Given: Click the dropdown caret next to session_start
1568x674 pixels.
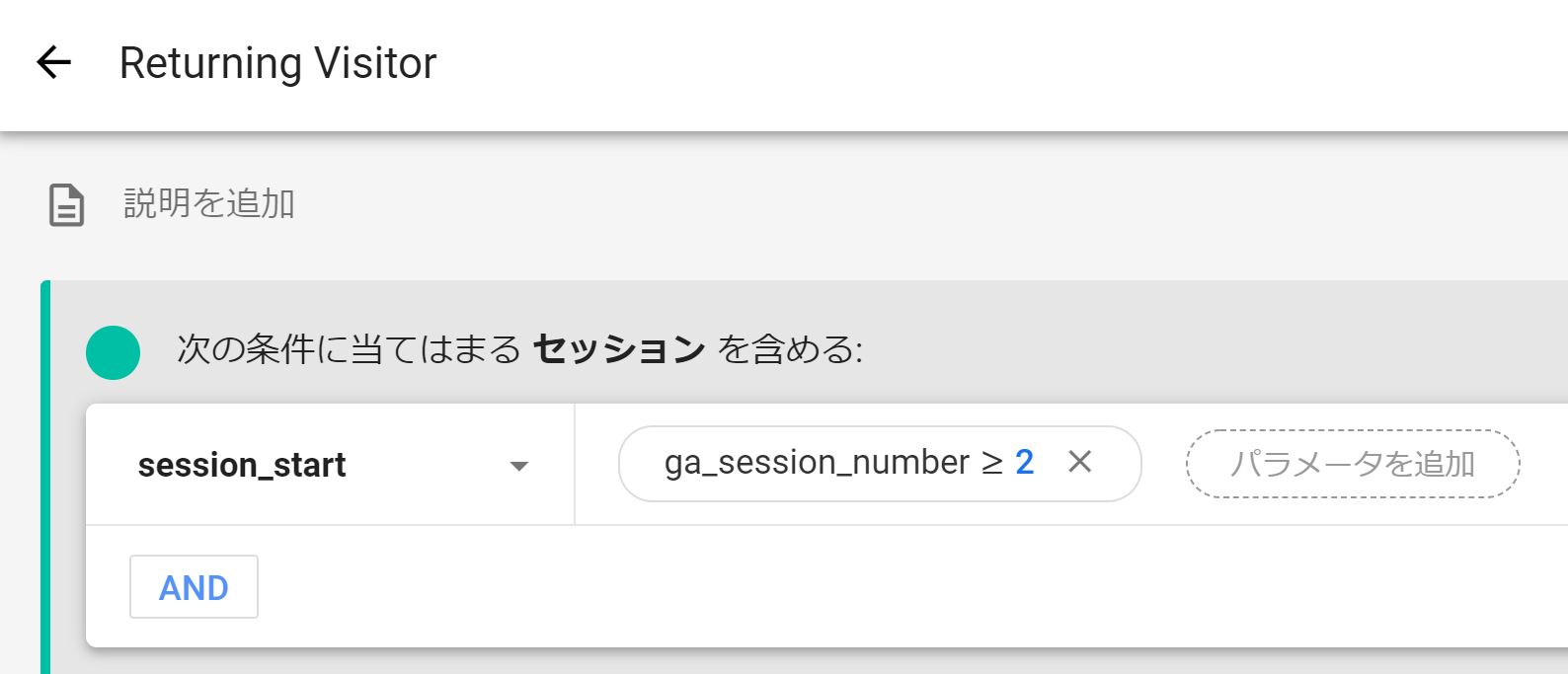Looking at the screenshot, I should click(520, 465).
